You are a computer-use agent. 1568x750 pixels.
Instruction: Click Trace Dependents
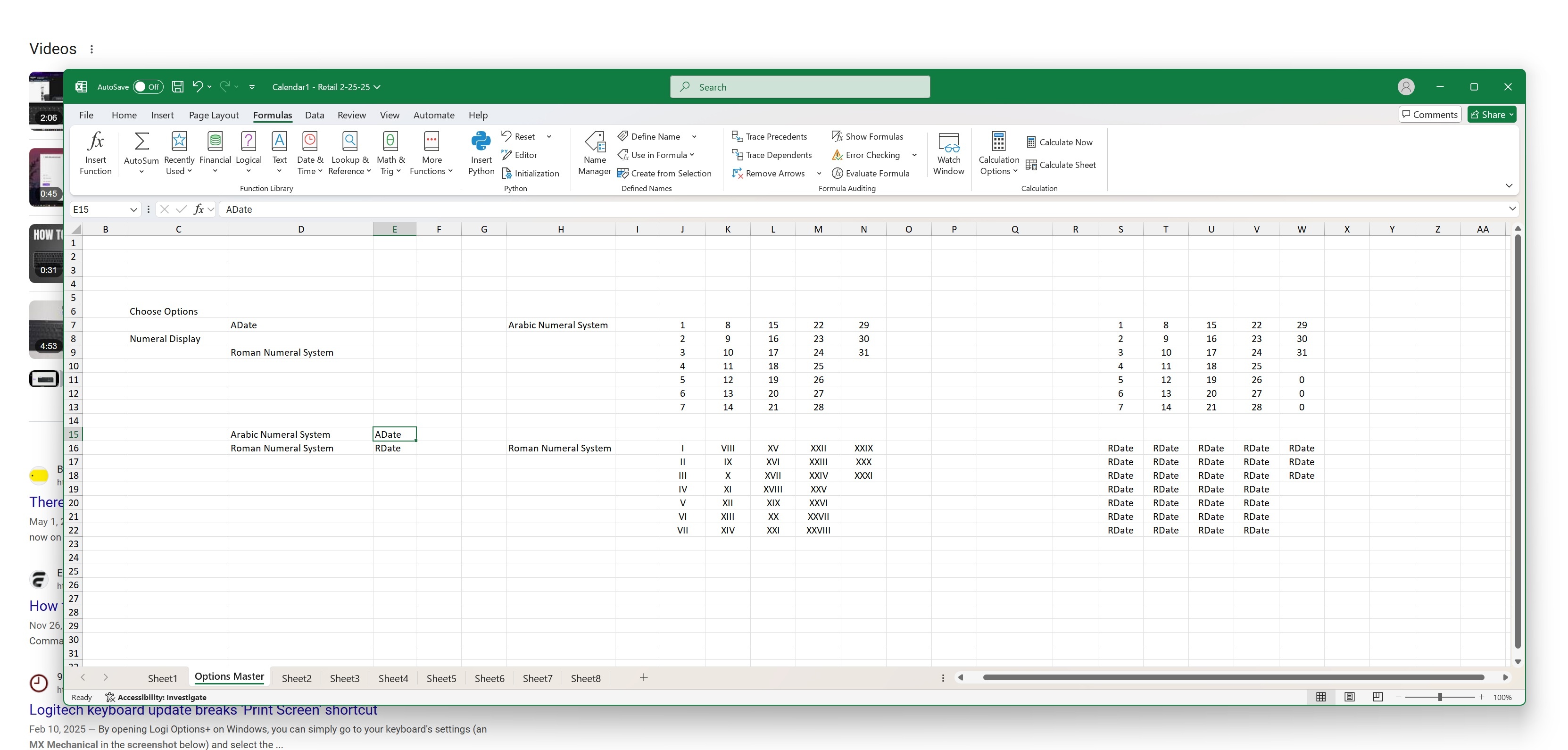coord(772,155)
